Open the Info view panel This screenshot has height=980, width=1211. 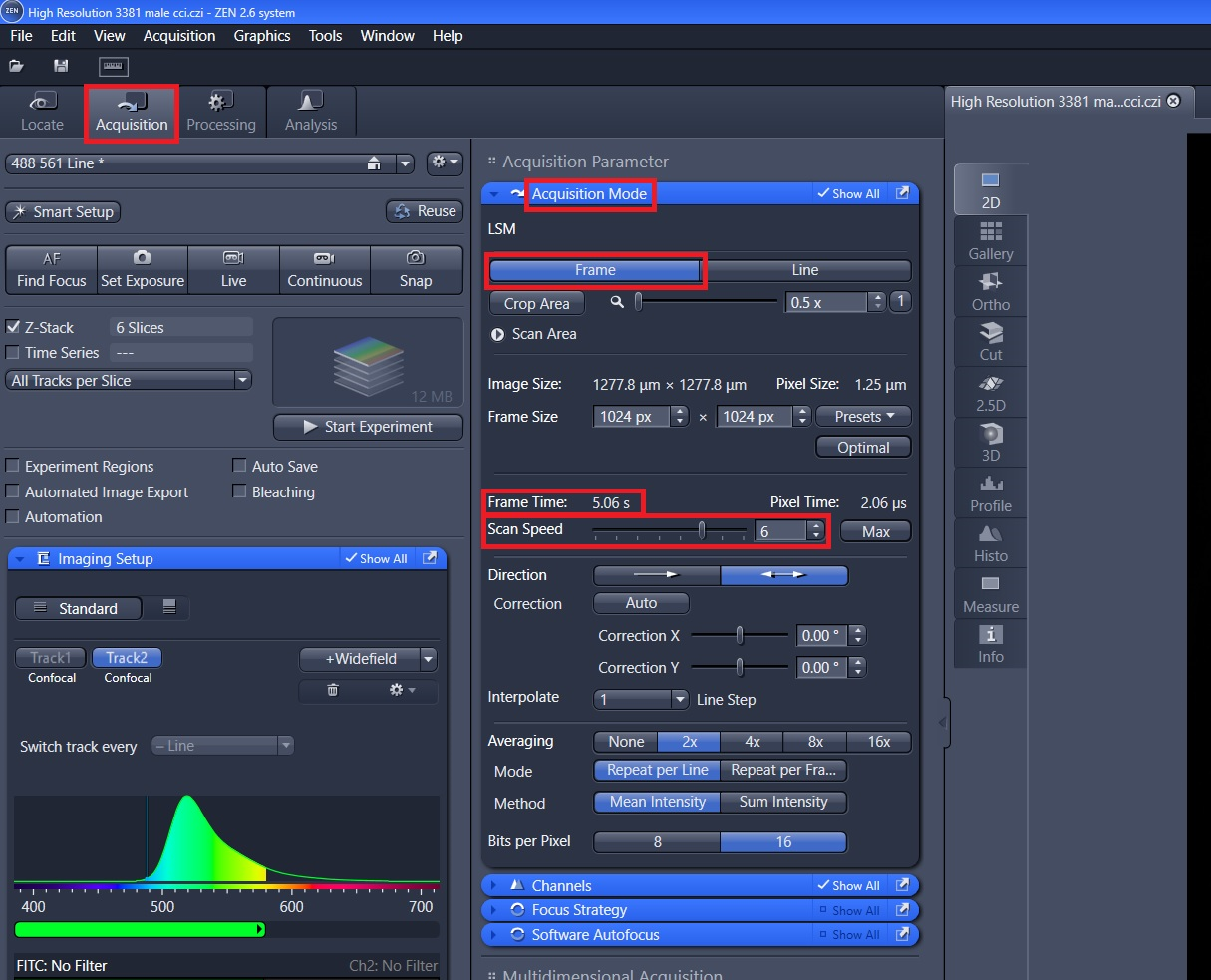[990, 644]
